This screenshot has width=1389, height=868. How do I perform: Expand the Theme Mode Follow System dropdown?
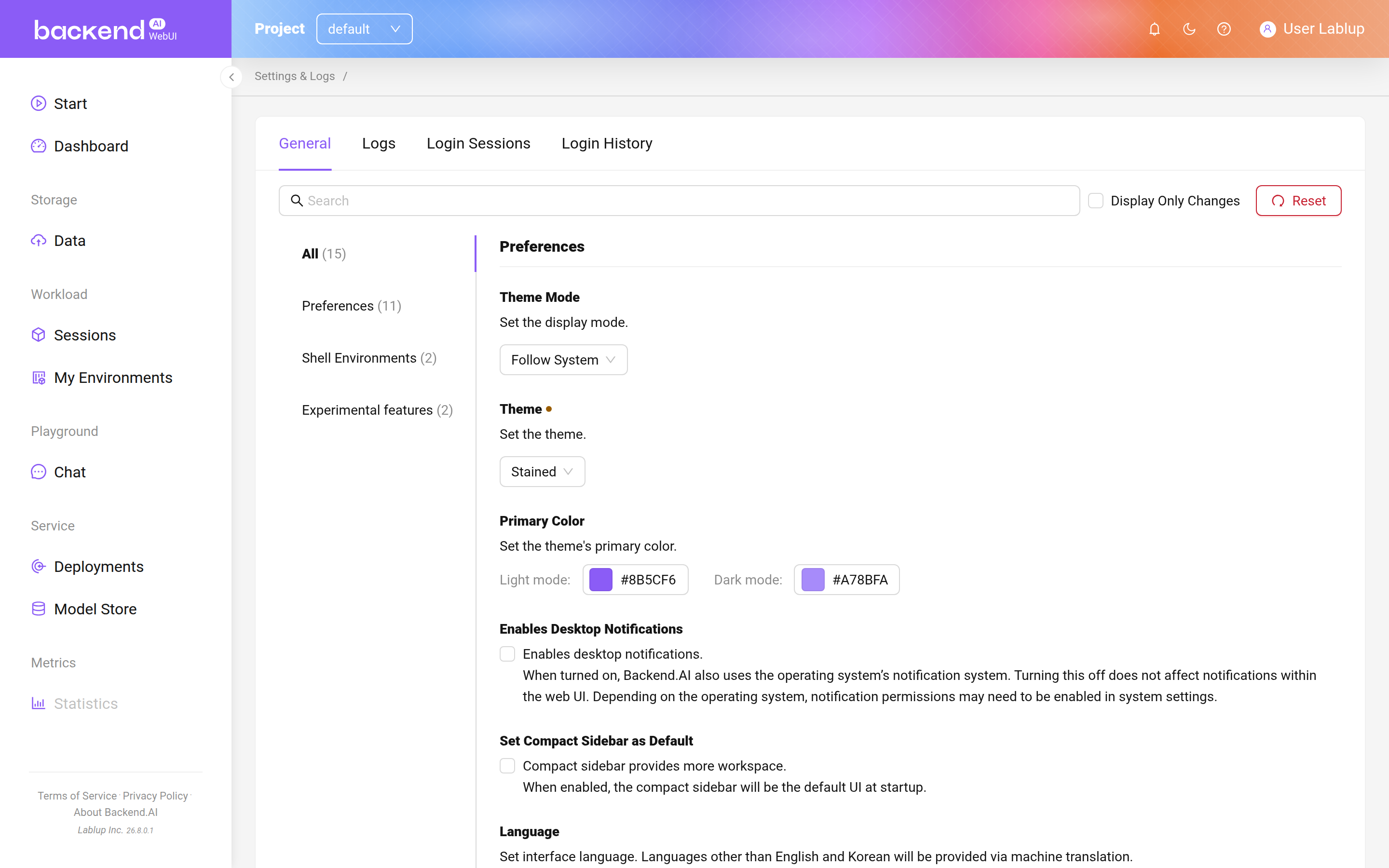tap(563, 360)
